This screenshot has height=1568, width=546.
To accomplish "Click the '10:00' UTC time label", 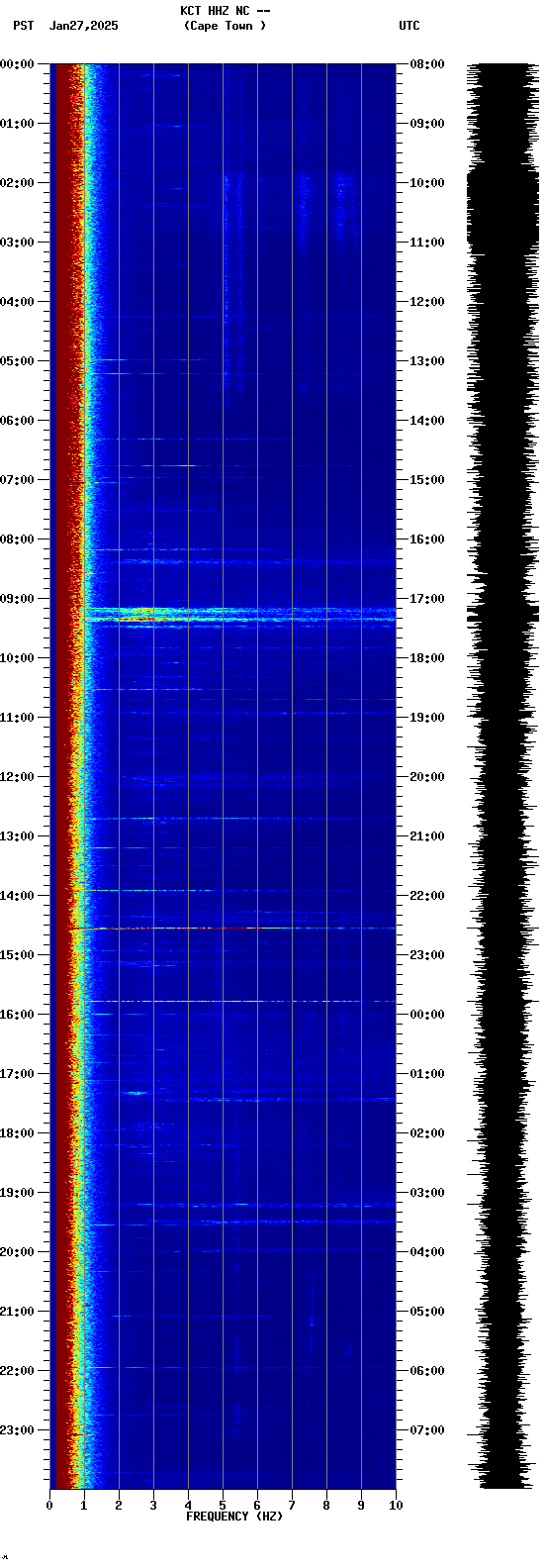I will pos(427,183).
